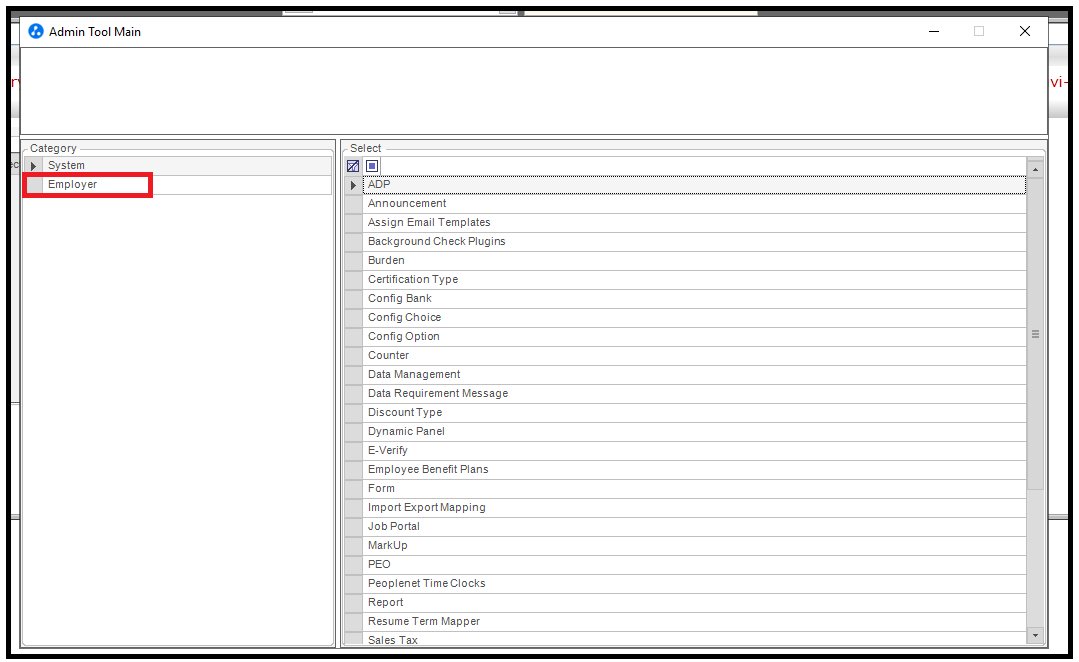Select the Job Portal row
The width and height of the screenshot is (1079, 662).
point(694,526)
